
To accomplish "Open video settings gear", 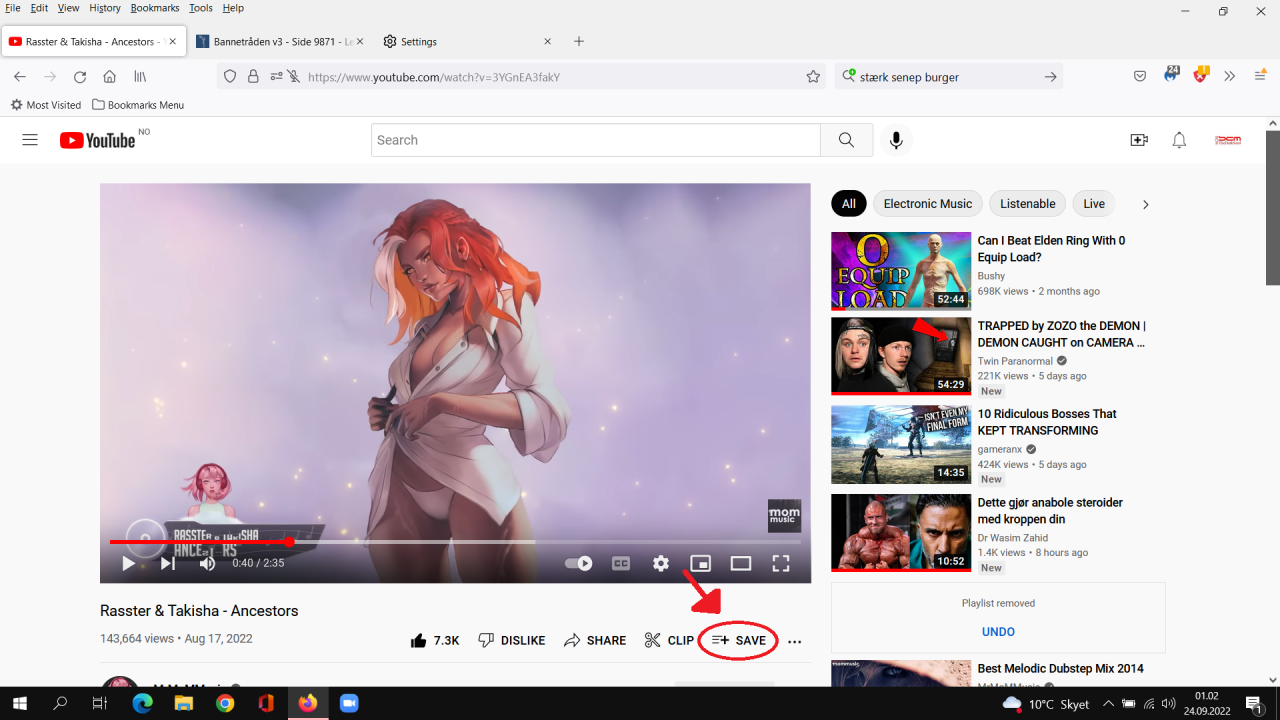I will point(661,564).
